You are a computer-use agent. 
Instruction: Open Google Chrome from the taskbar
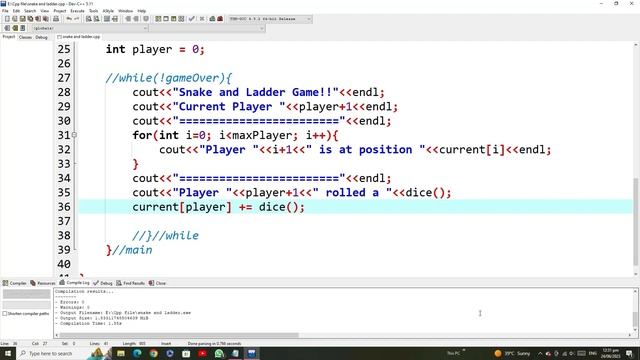(x=153, y=353)
